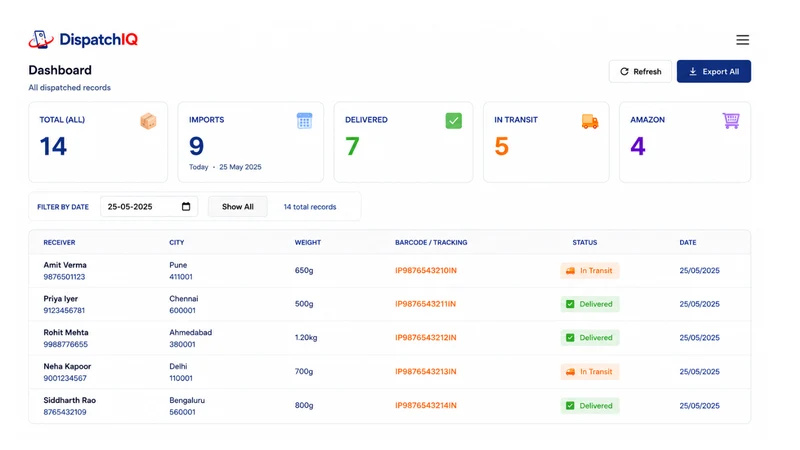Click receiver name Priya Iyer

[61, 298]
